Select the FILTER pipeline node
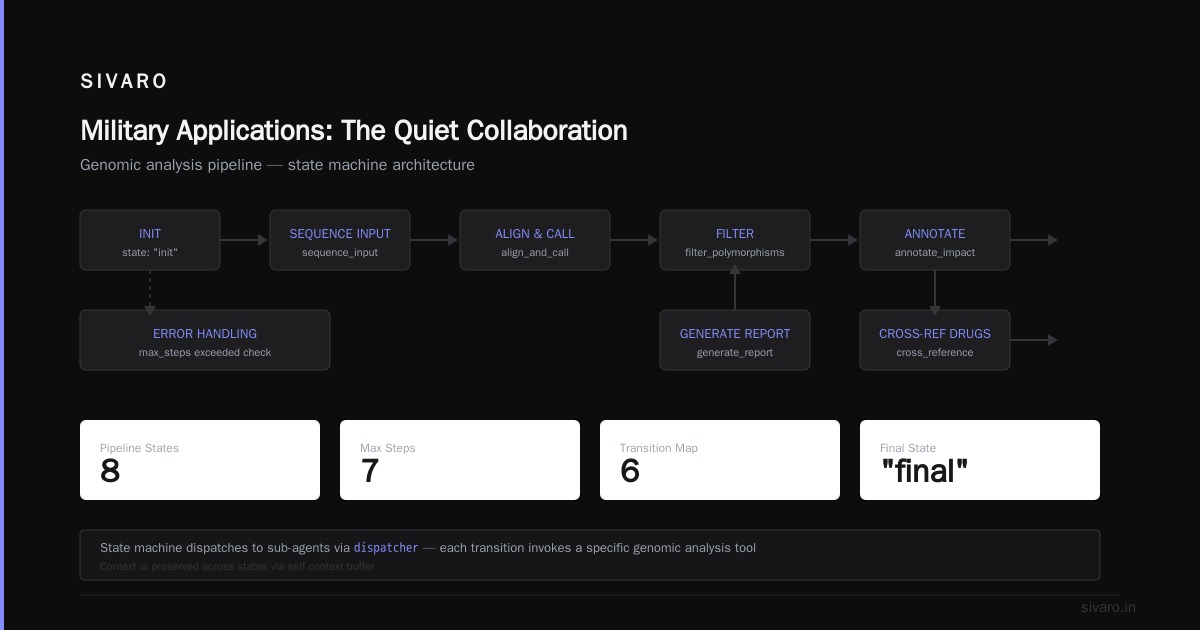1200x630 pixels. pyautogui.click(x=735, y=240)
